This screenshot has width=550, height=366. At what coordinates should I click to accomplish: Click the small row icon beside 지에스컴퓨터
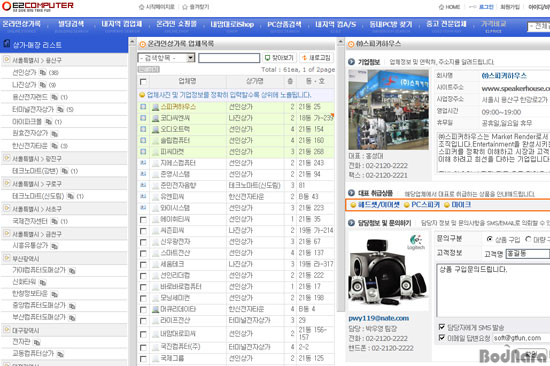point(143,163)
